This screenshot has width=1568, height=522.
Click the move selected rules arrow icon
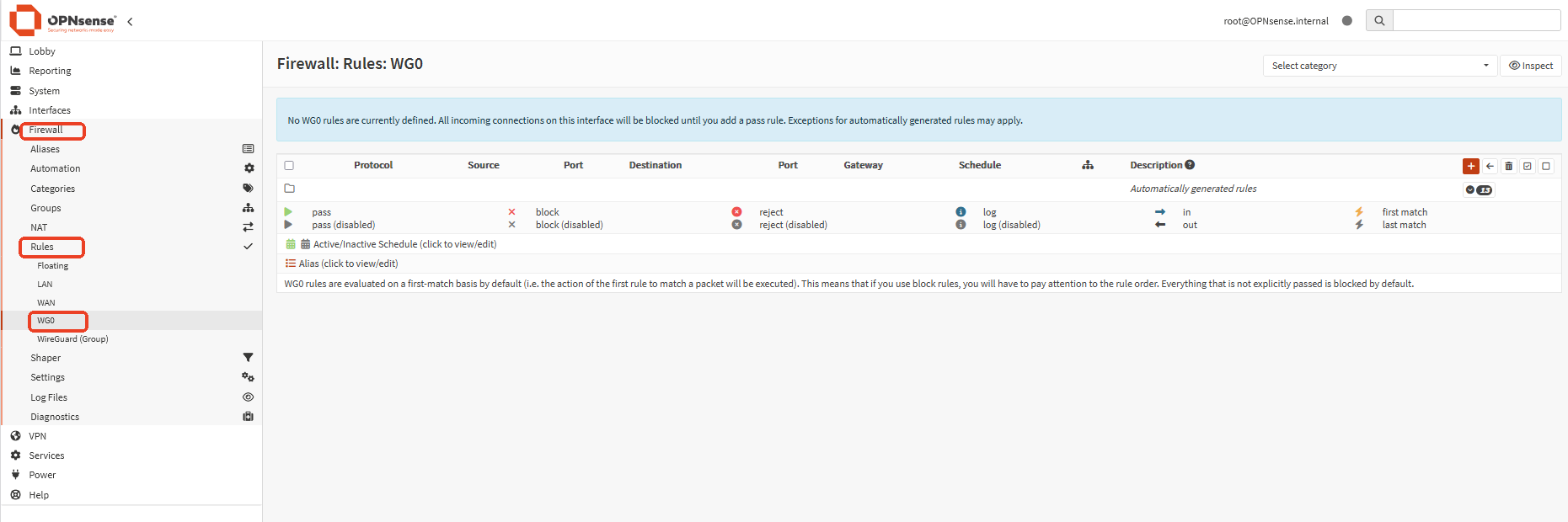(1490, 166)
